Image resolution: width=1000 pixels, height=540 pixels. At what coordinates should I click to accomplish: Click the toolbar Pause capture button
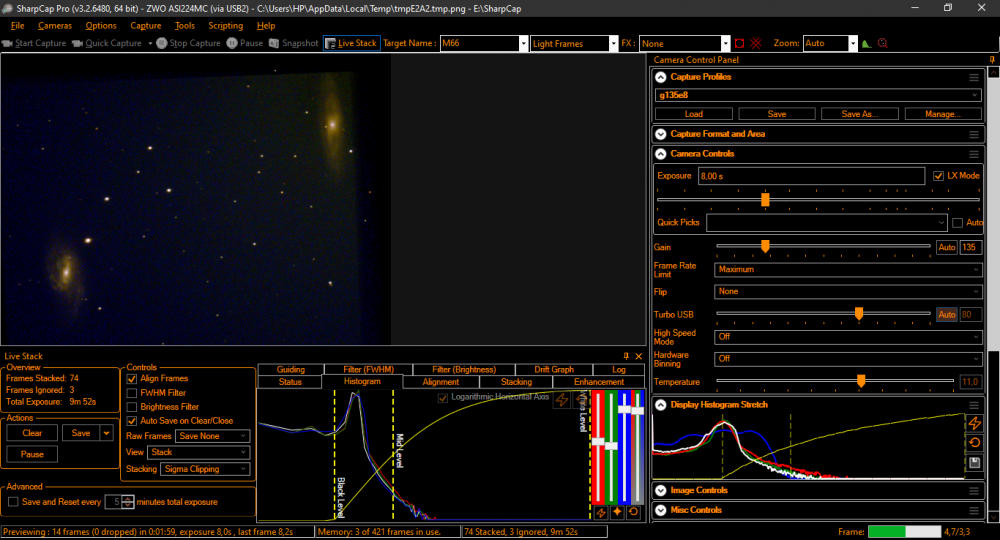click(245, 43)
